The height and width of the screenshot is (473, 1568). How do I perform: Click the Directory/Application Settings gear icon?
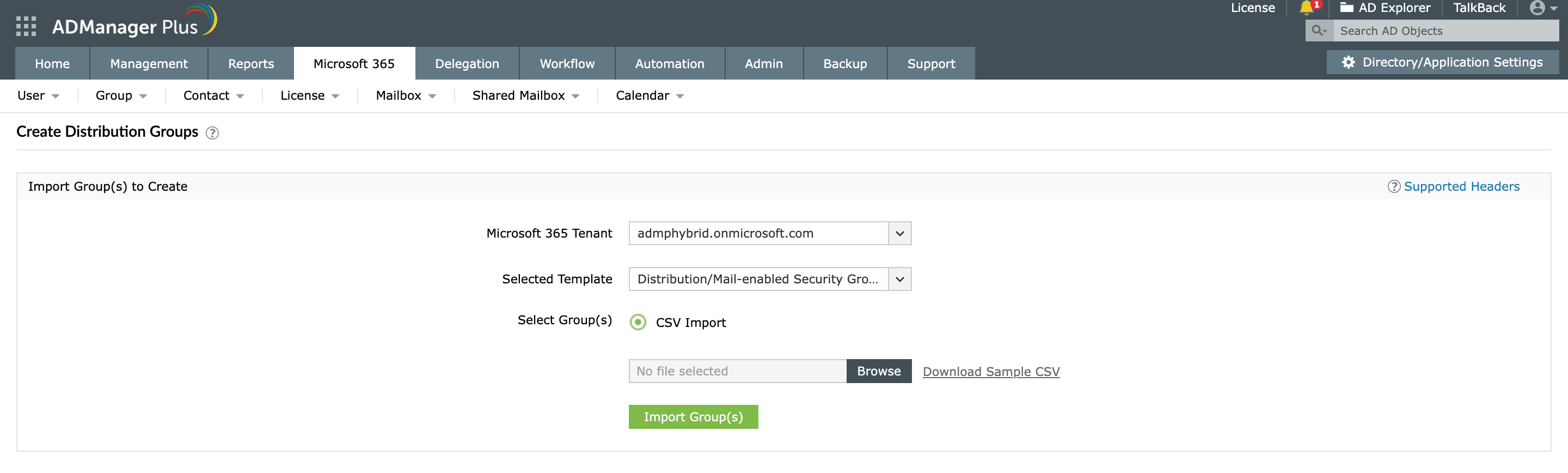[x=1348, y=62]
